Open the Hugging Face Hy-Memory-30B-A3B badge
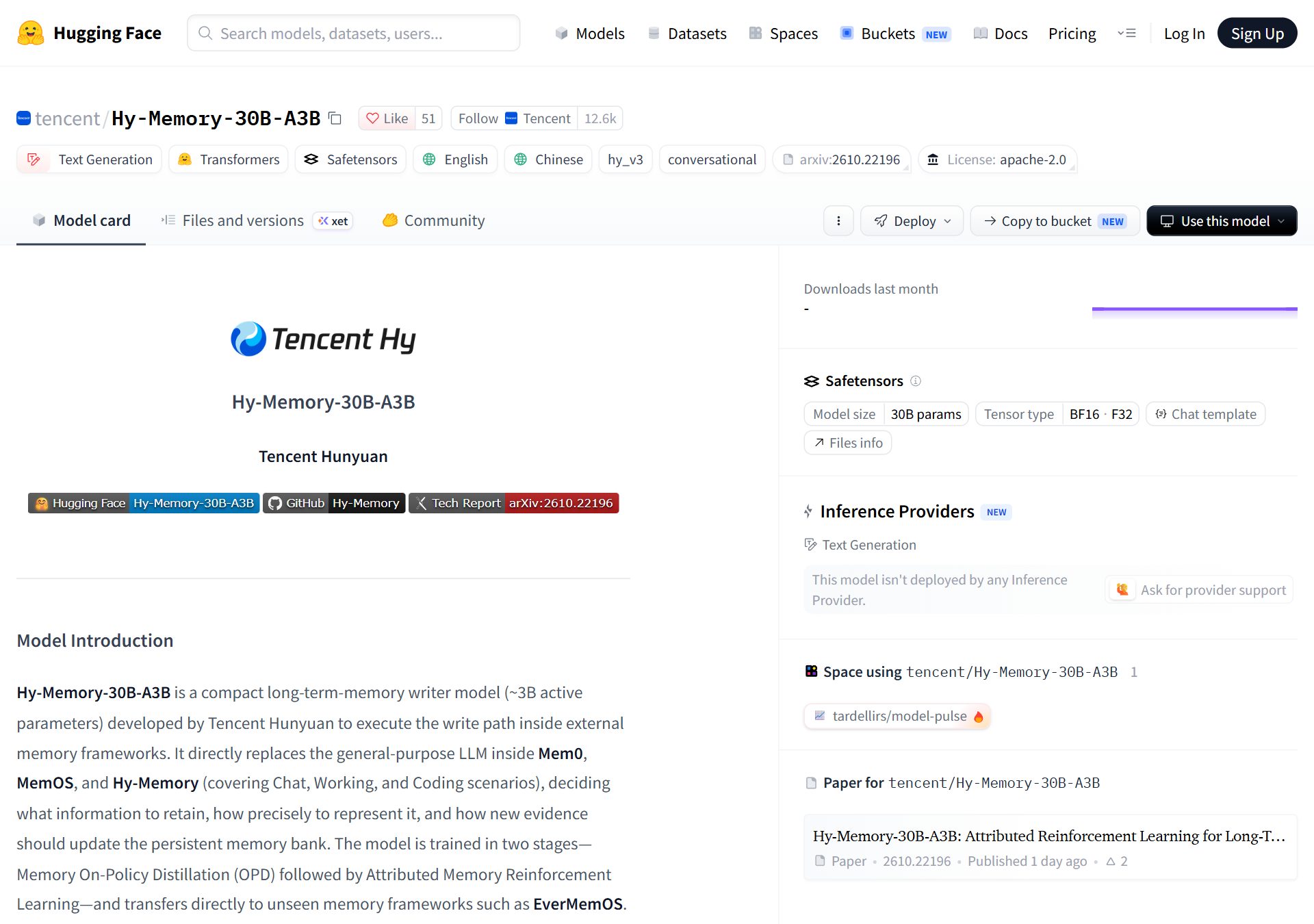Screen dimensions: 1314x924 tap(144, 503)
